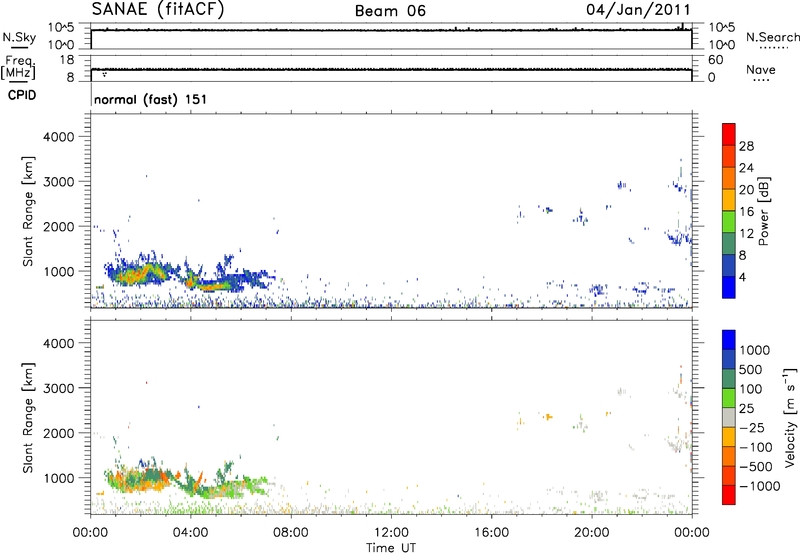Click the N.Sky legend label
The height and width of the screenshot is (554, 800).
coord(19,37)
